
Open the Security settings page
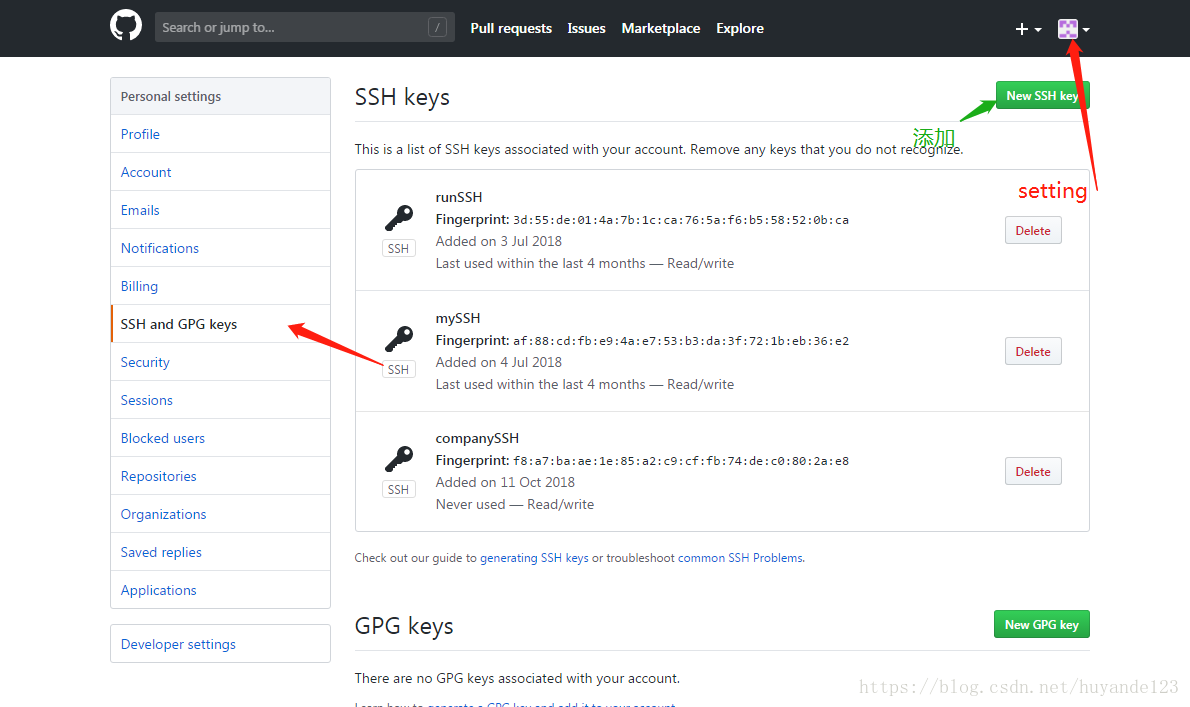click(220, 362)
